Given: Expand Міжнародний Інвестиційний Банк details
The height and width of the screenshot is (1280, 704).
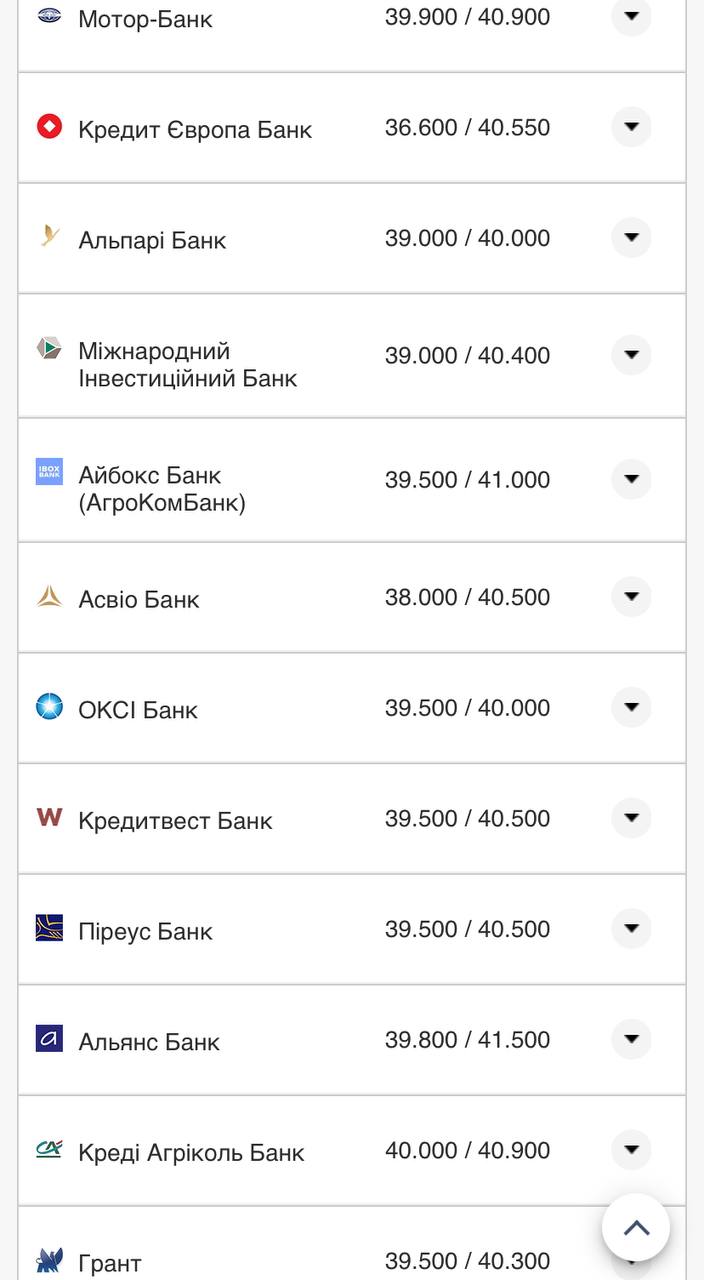Looking at the screenshot, I should pyautogui.click(x=631, y=355).
